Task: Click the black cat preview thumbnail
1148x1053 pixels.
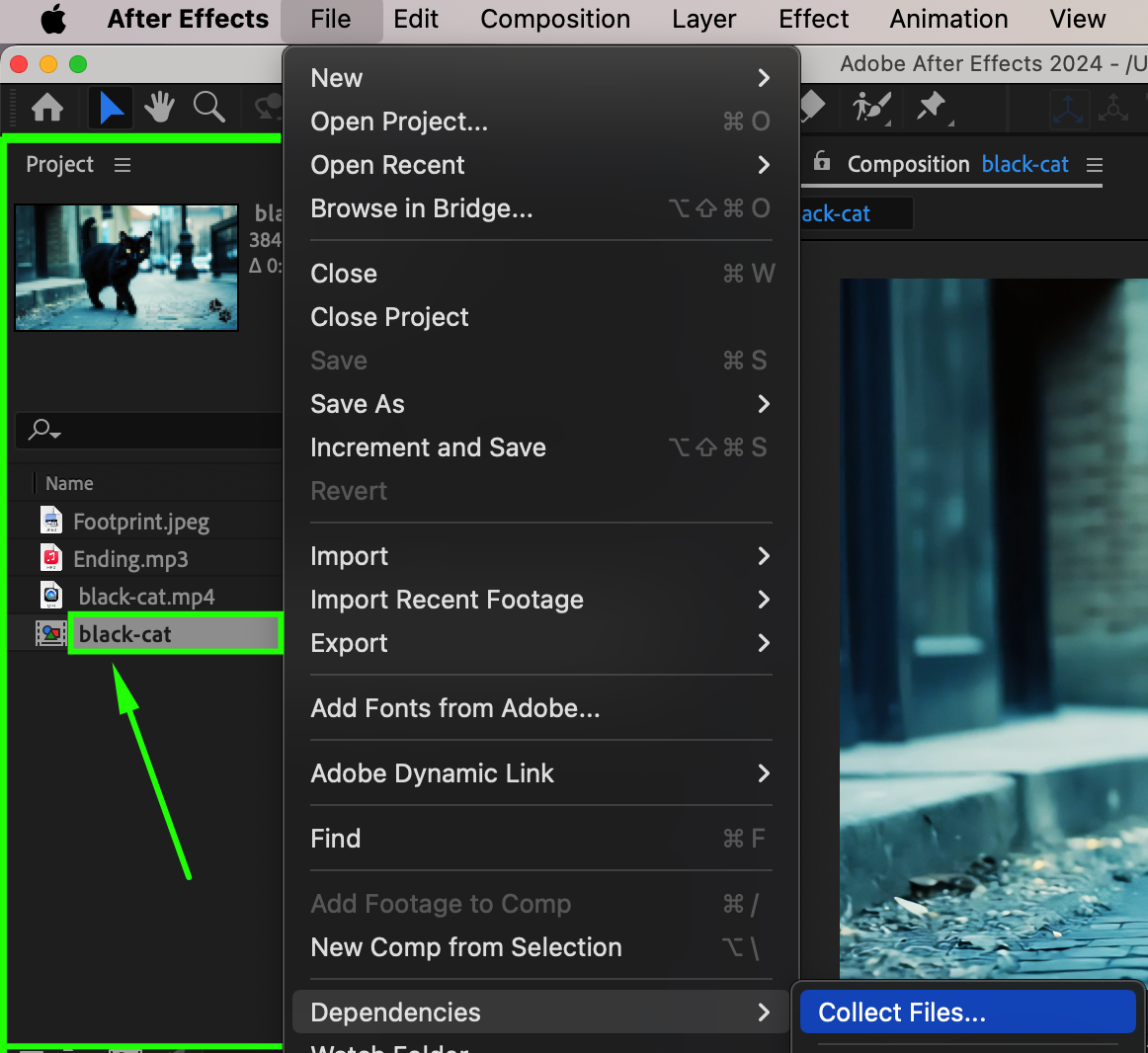Action: click(x=125, y=268)
